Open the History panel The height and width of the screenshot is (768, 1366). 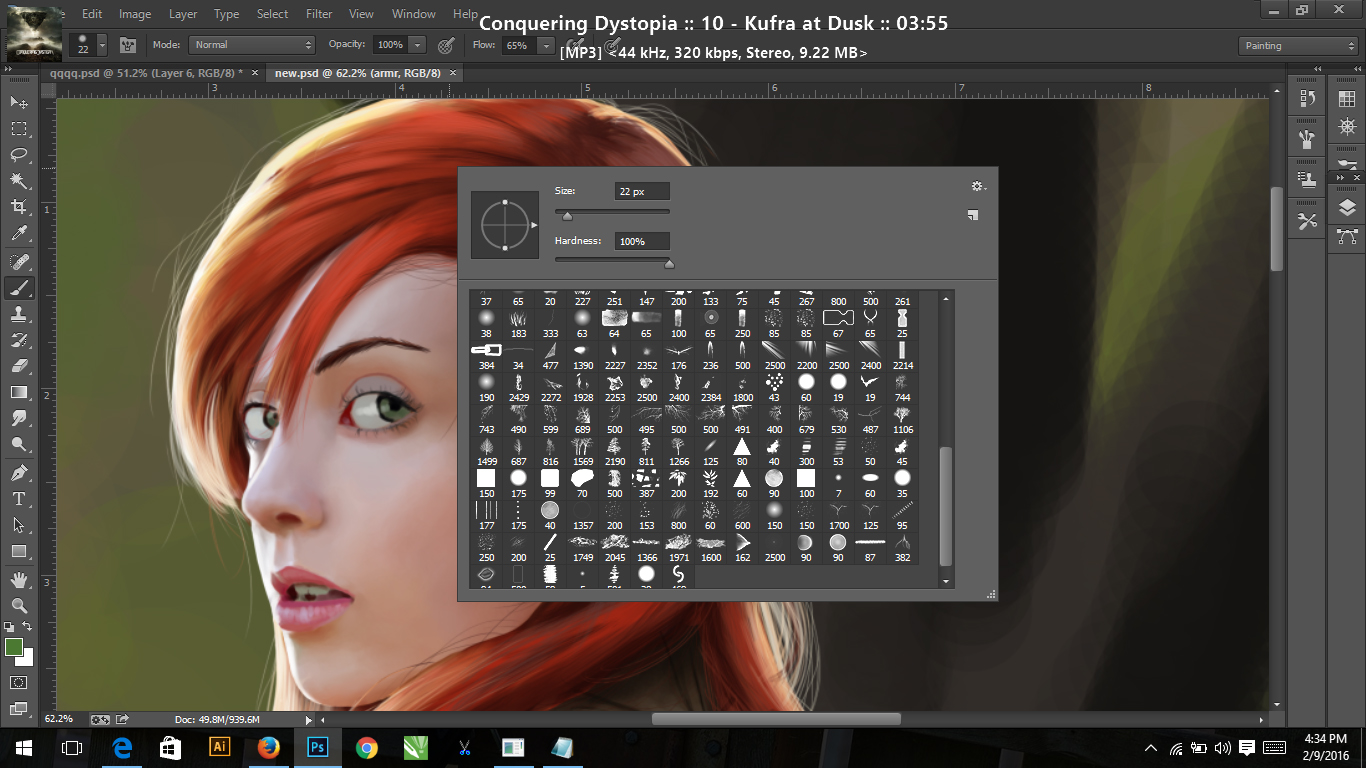click(x=1307, y=98)
